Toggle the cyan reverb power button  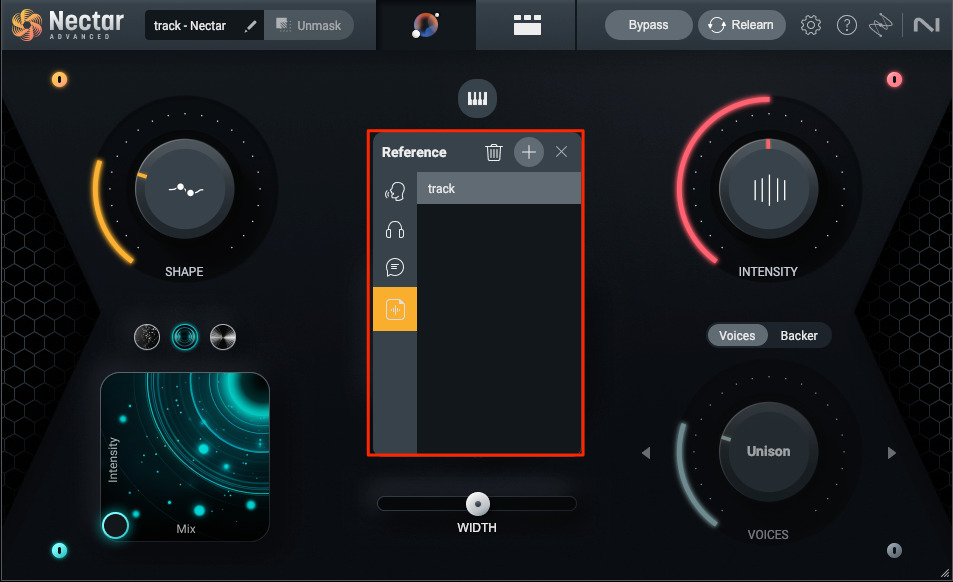tap(60, 550)
